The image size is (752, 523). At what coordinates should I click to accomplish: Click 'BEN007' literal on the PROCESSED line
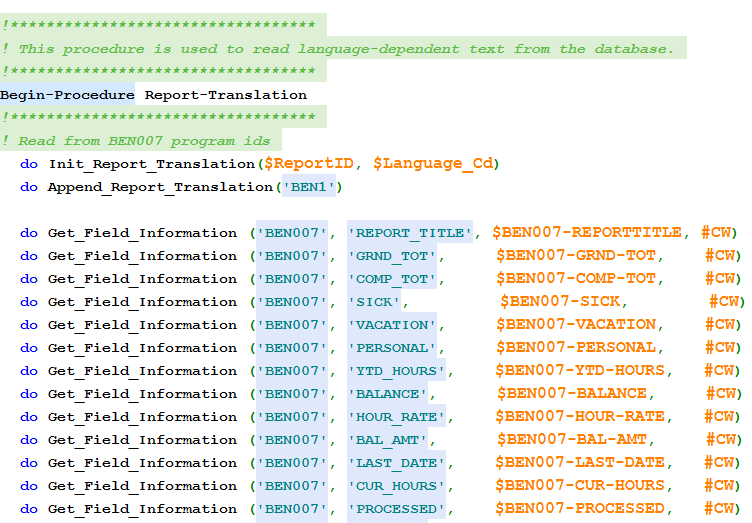click(x=292, y=509)
